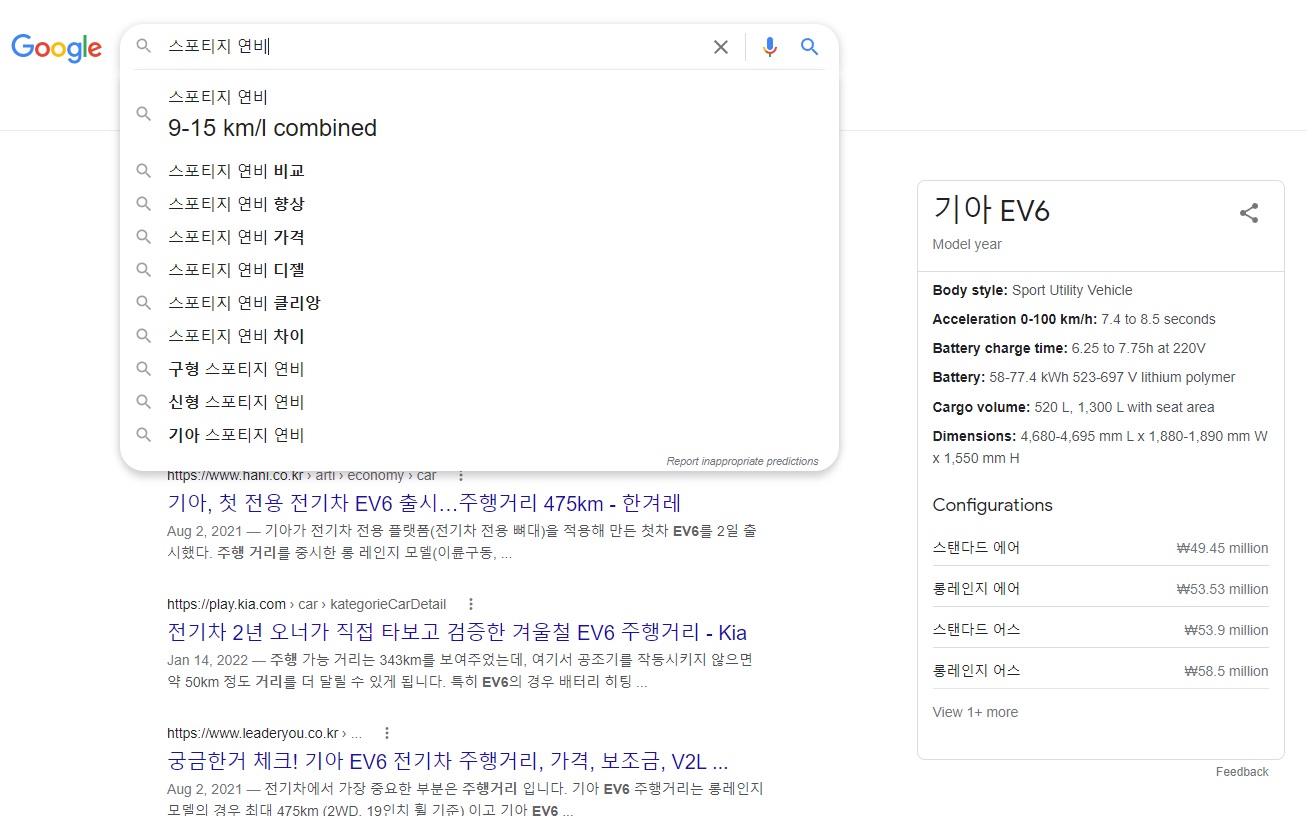Click the magnifier icon beside "구형 스포티지 연비"
1307x816 pixels.
[x=143, y=368]
